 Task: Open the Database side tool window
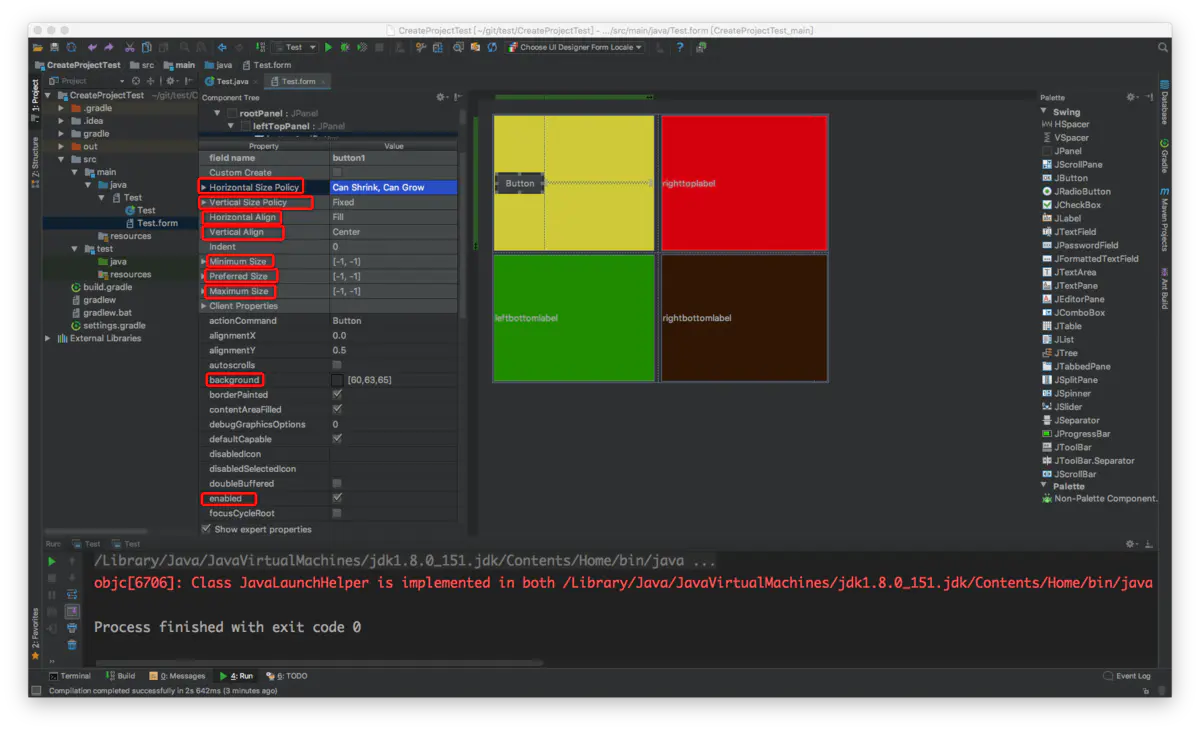click(1165, 105)
